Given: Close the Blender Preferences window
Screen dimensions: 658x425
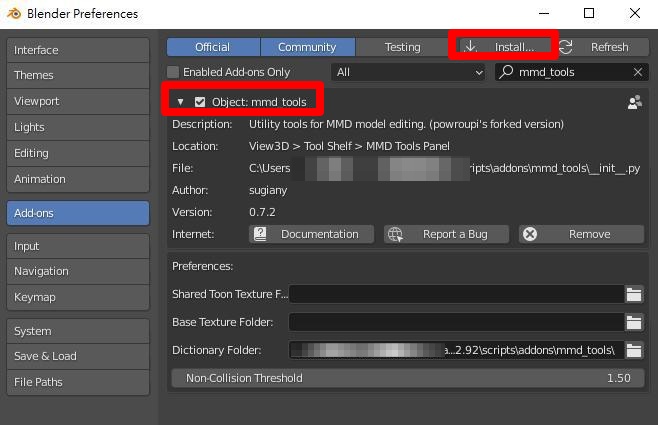Looking at the screenshot, I should tap(635, 13).
